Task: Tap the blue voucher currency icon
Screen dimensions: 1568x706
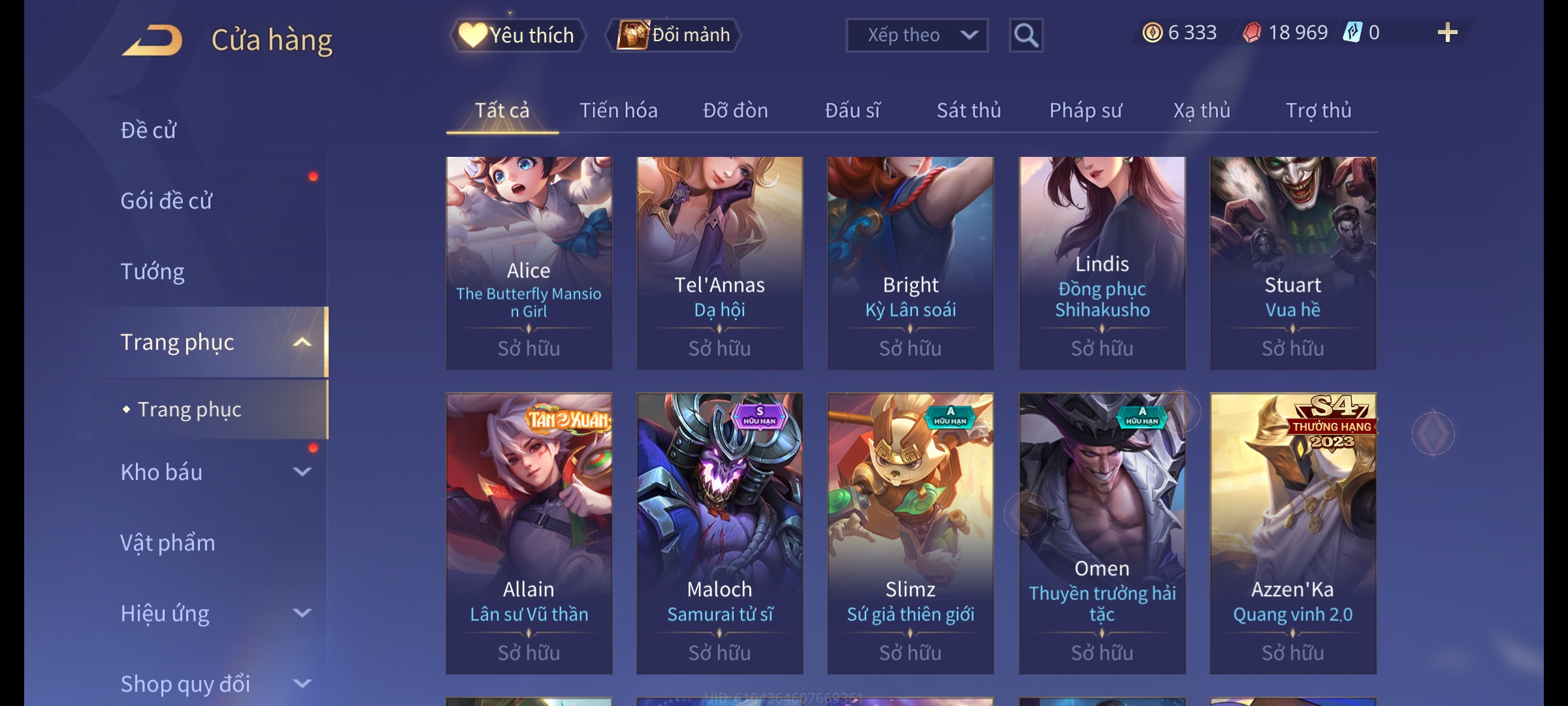Action: click(x=1352, y=33)
